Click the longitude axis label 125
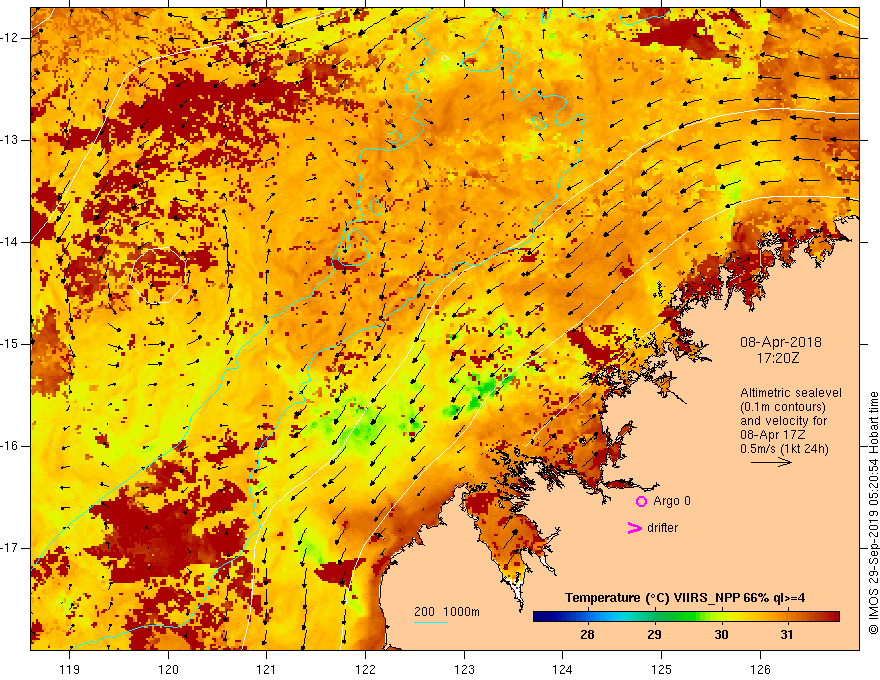The image size is (880, 680). [662, 669]
